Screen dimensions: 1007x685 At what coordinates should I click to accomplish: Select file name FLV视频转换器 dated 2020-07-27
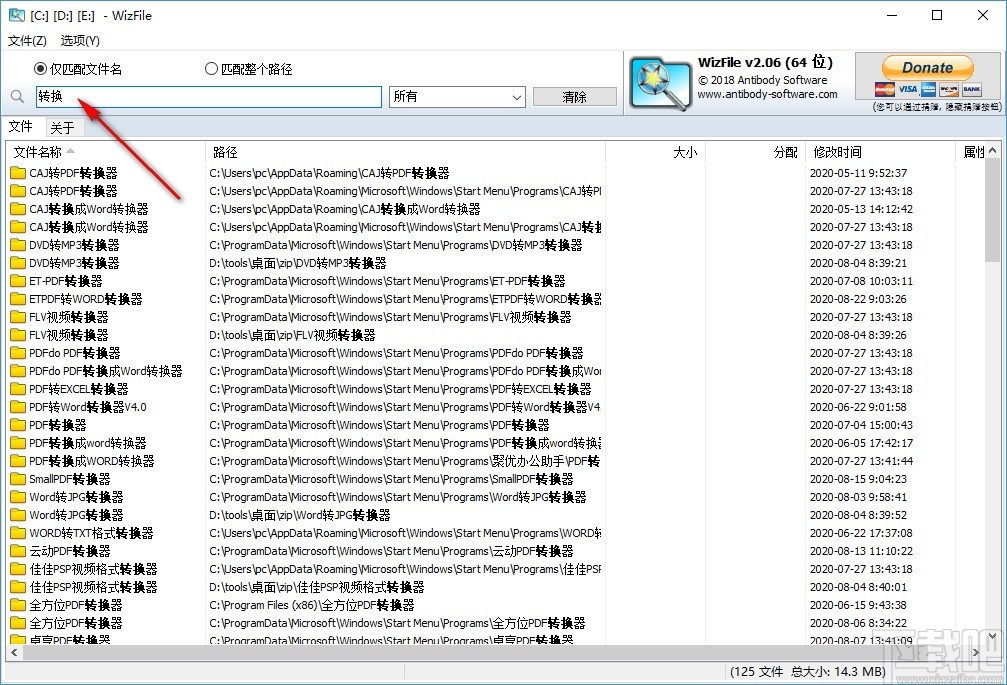(69, 316)
